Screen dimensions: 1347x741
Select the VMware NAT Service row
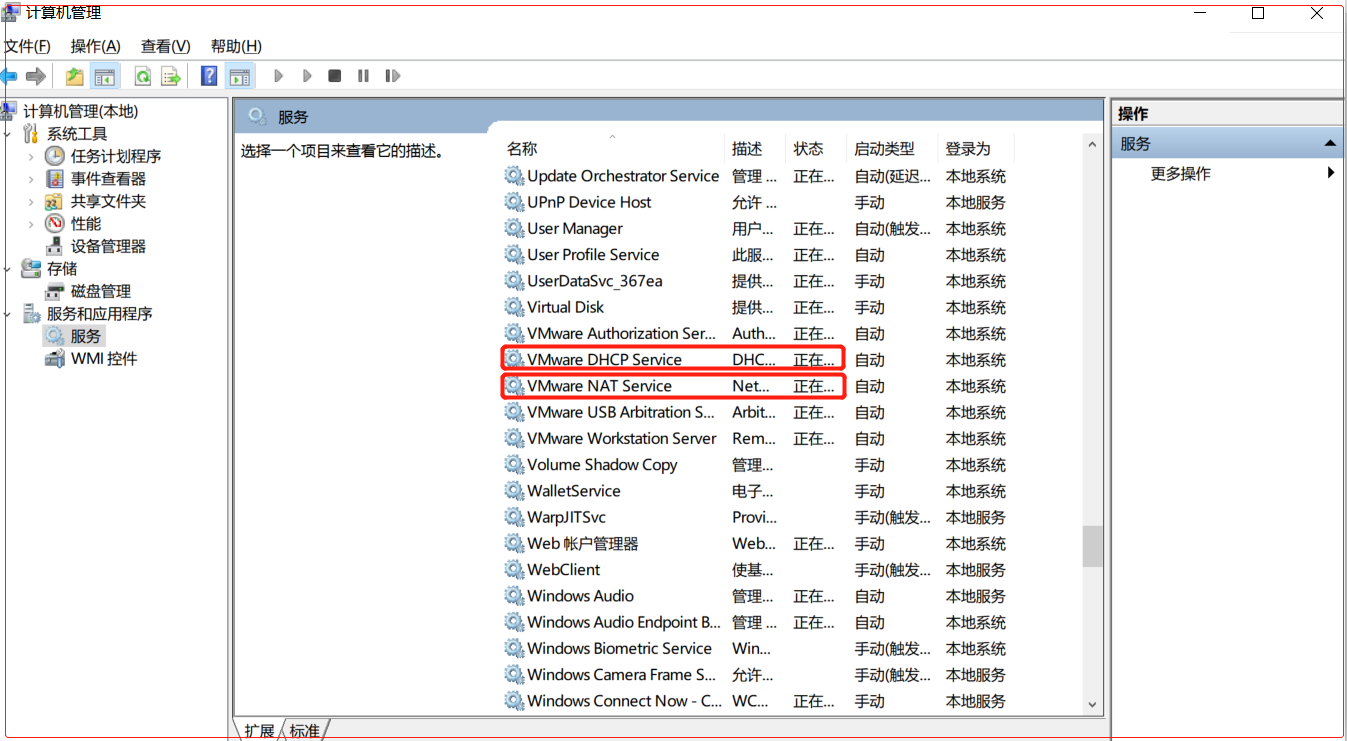[757, 386]
